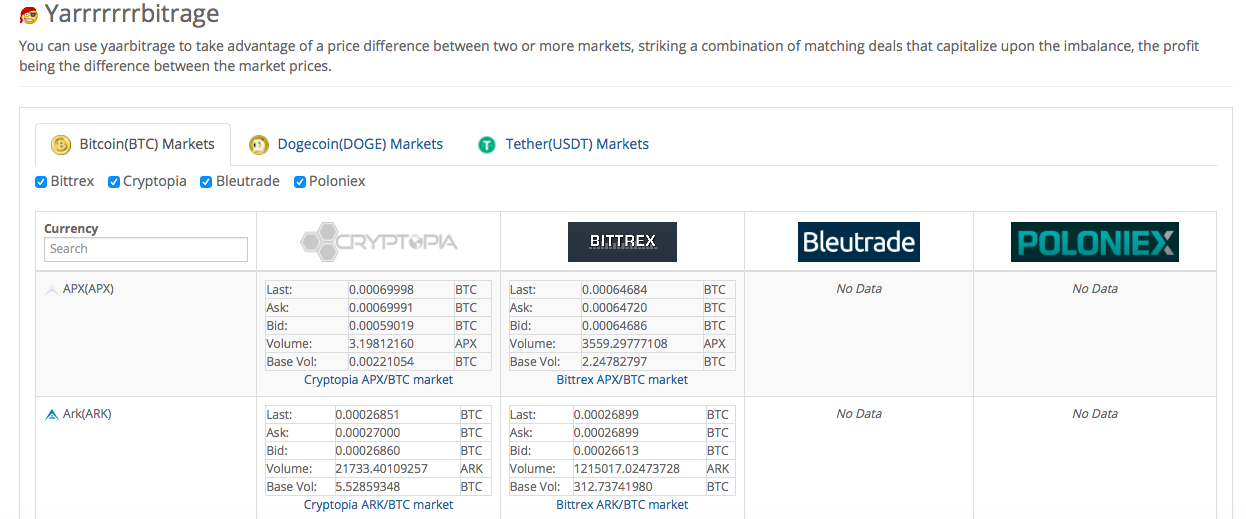Click Bittrex ARK base volume 312.73741980

[613, 487]
